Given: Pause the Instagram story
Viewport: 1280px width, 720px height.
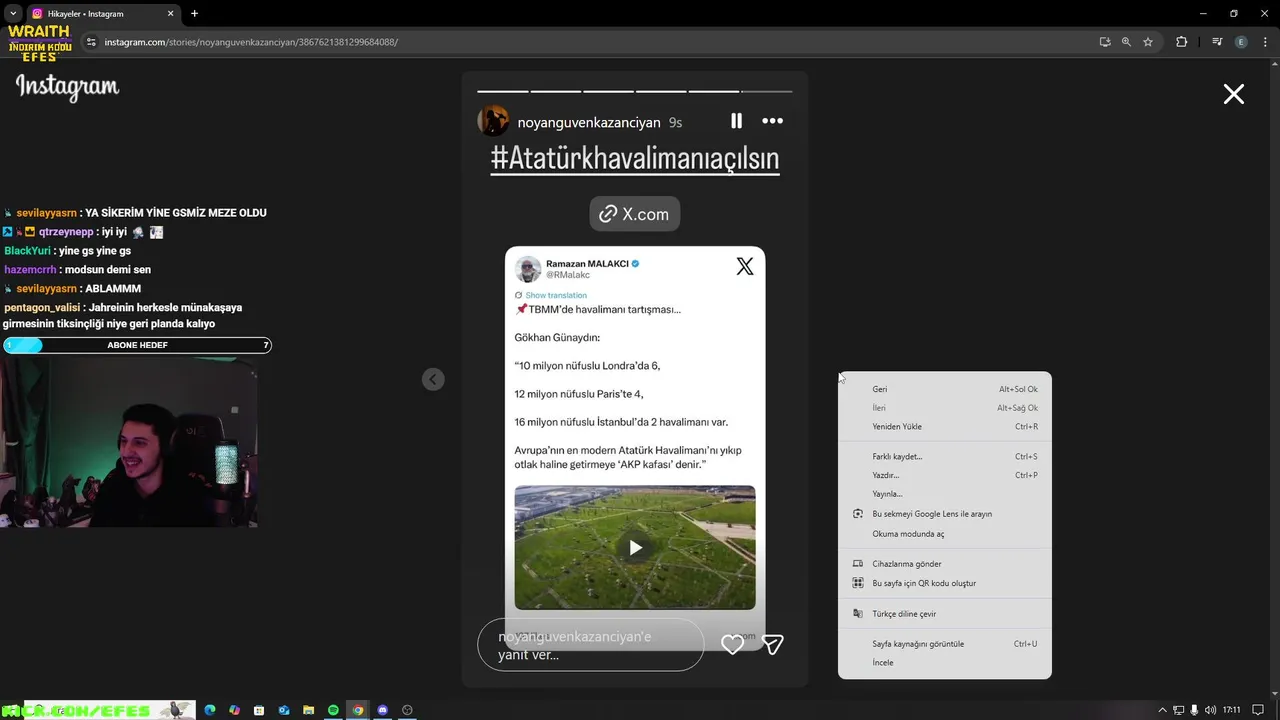Looking at the screenshot, I should [736, 121].
